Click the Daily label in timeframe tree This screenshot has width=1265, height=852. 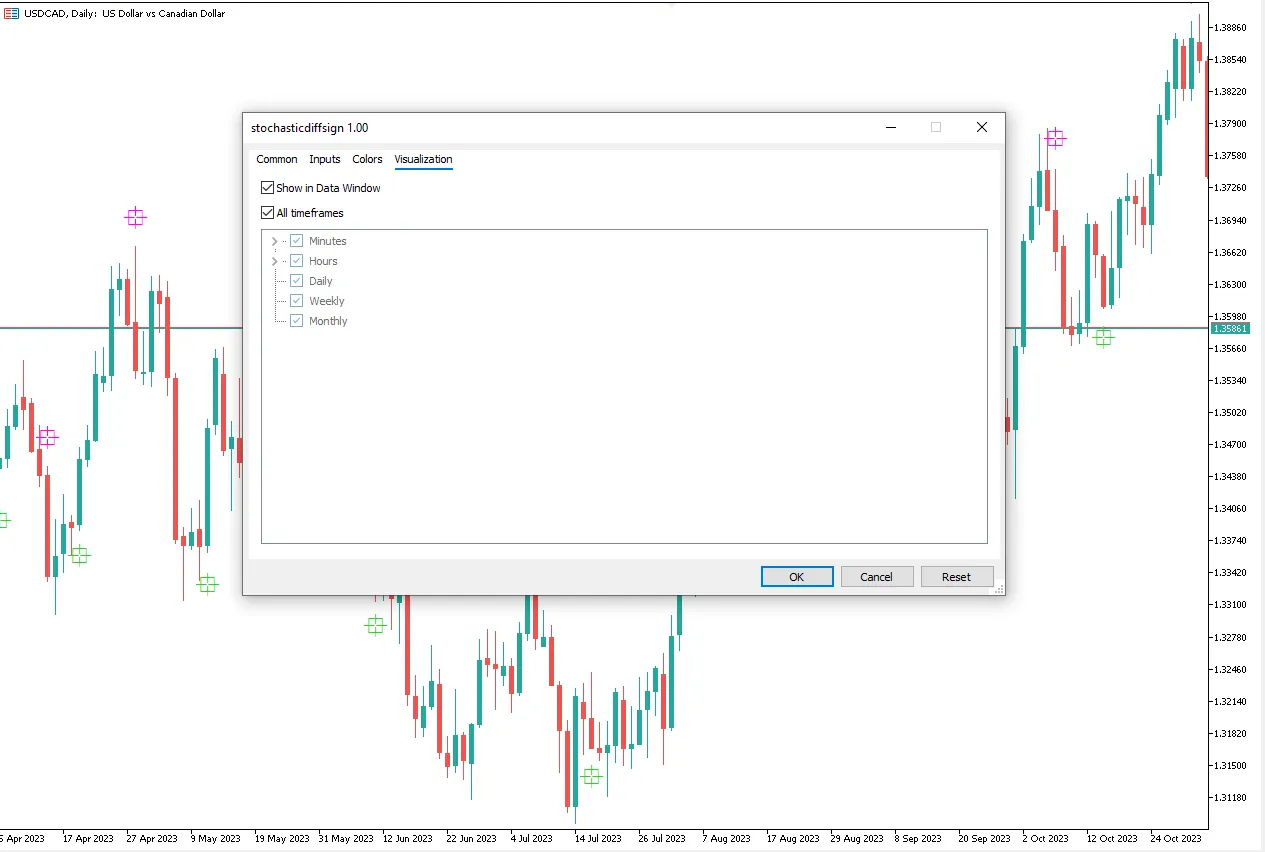320,281
